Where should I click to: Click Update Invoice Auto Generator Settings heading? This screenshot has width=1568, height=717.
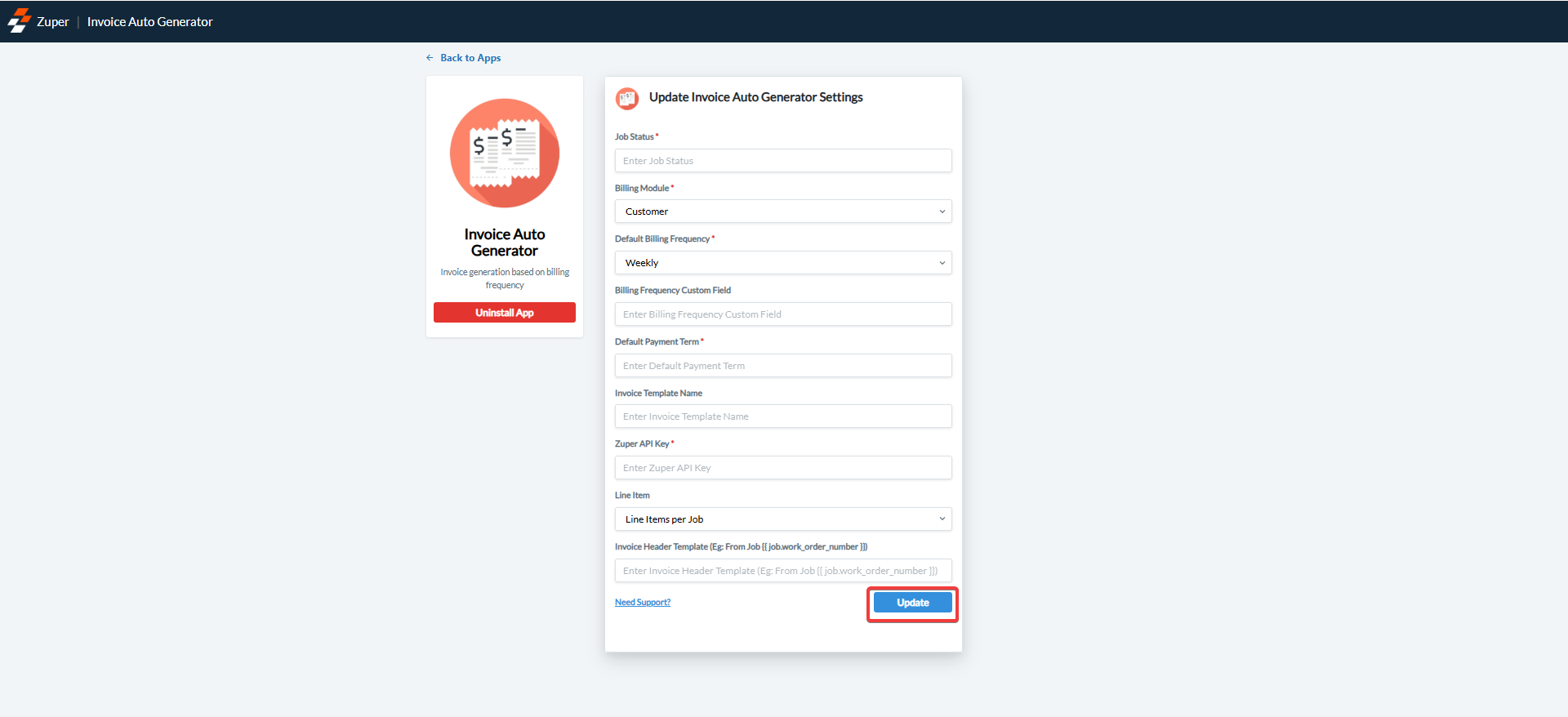[756, 97]
